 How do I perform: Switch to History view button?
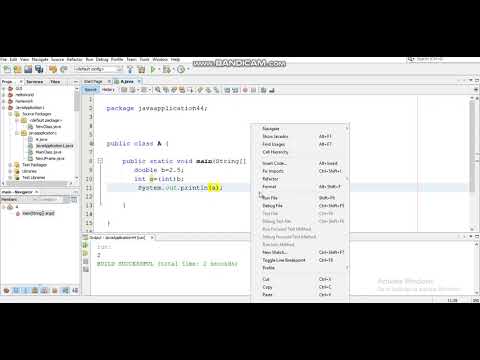click(x=108, y=90)
